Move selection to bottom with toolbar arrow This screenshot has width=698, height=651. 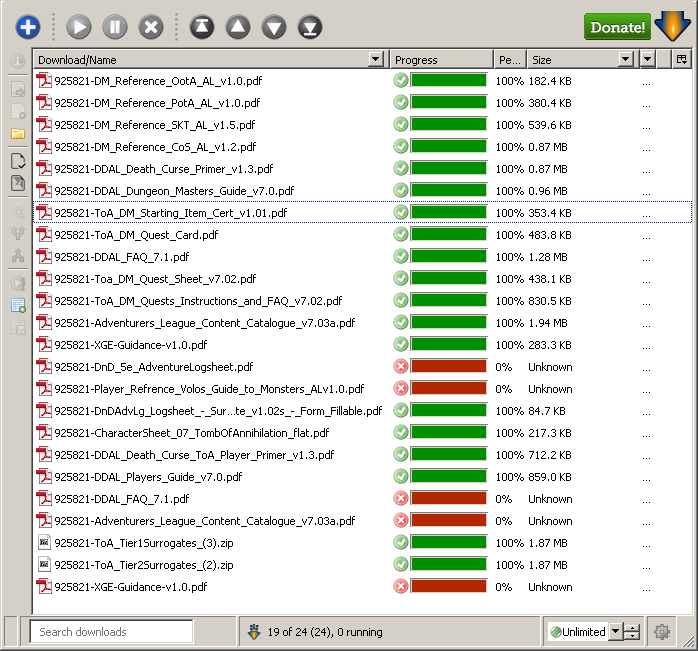tap(310, 27)
